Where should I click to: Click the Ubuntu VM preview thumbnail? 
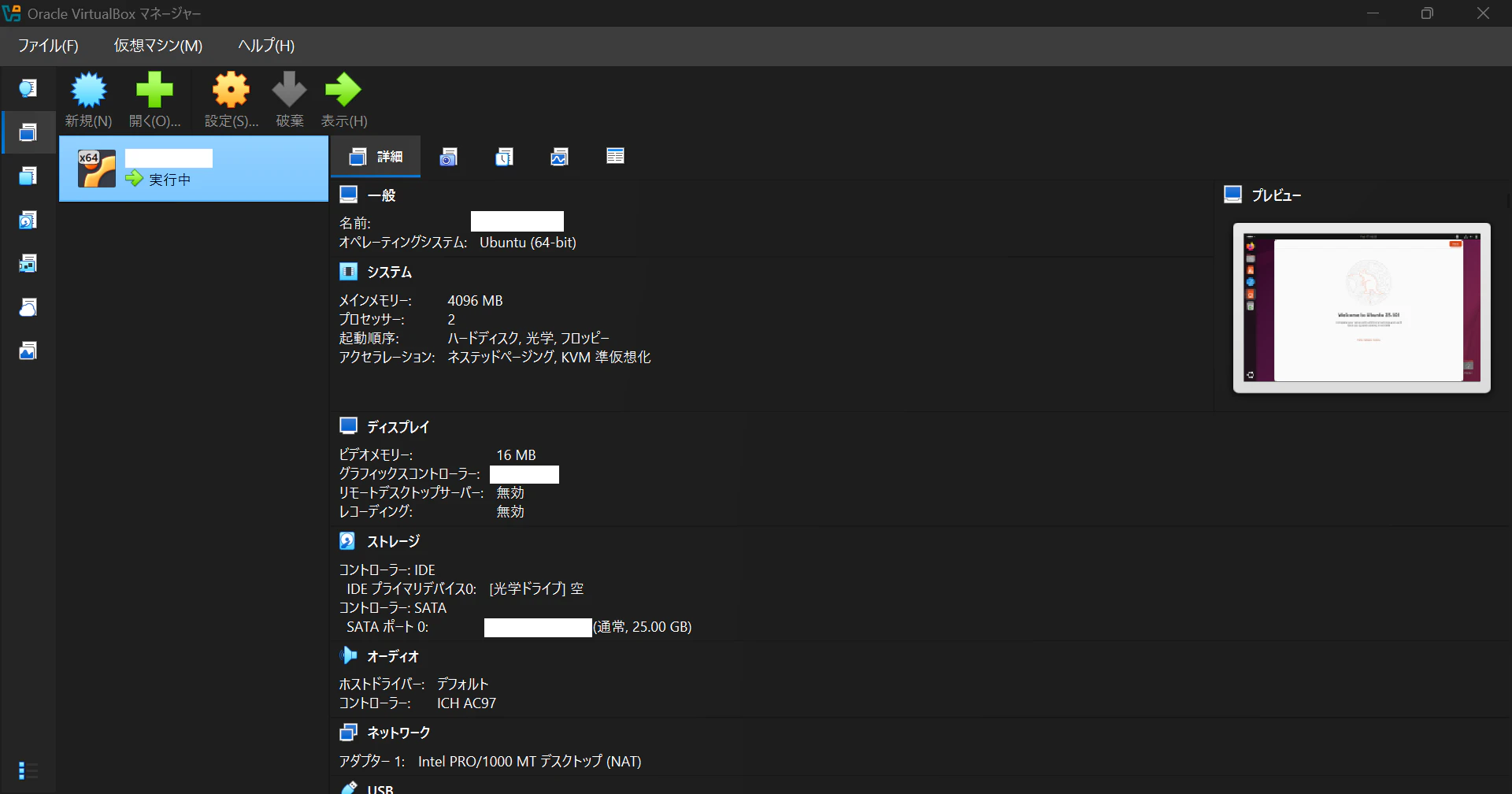pyautogui.click(x=1362, y=308)
